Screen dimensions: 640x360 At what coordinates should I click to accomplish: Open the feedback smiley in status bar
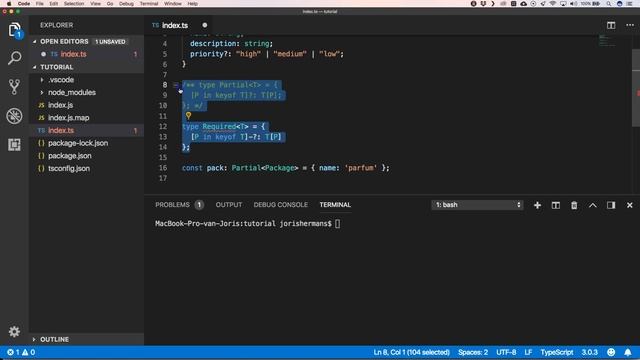[x=611, y=352]
